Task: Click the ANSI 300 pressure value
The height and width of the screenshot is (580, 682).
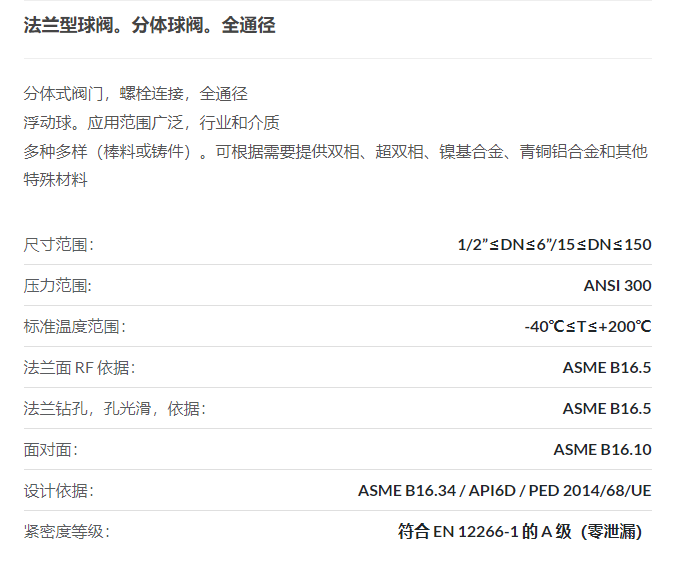Action: point(618,285)
